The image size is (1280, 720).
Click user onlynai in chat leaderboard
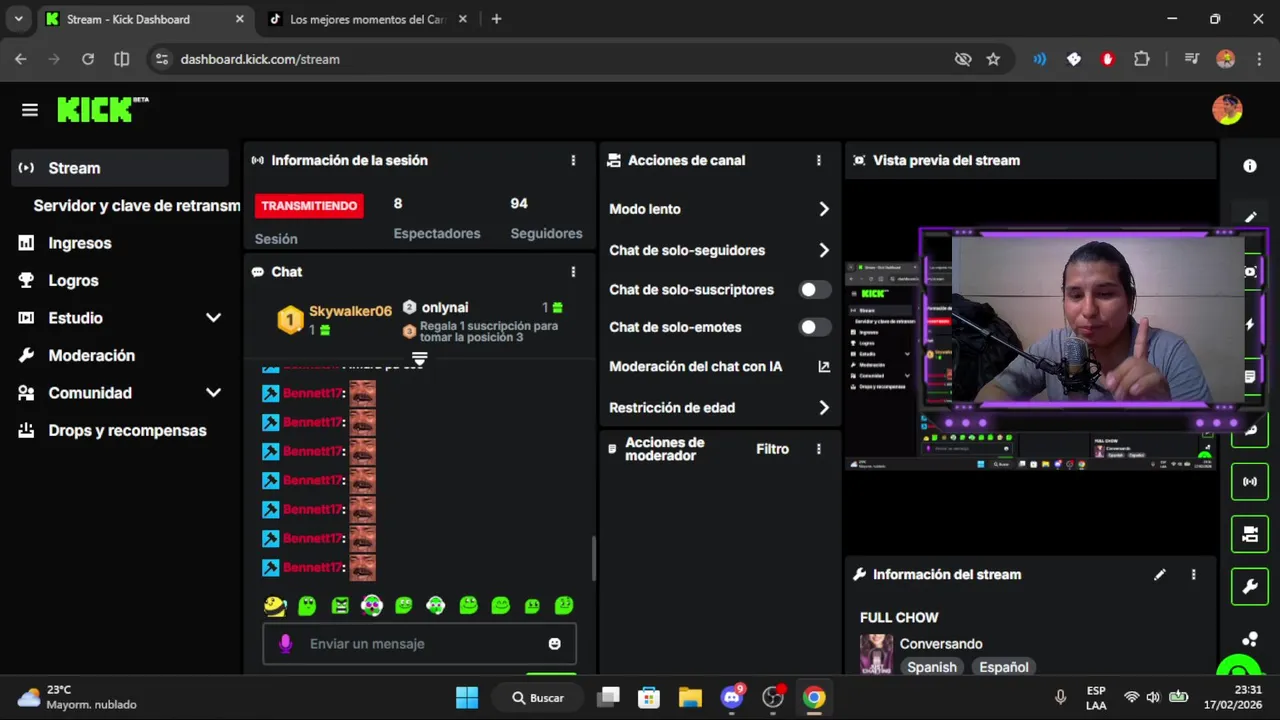[445, 308]
